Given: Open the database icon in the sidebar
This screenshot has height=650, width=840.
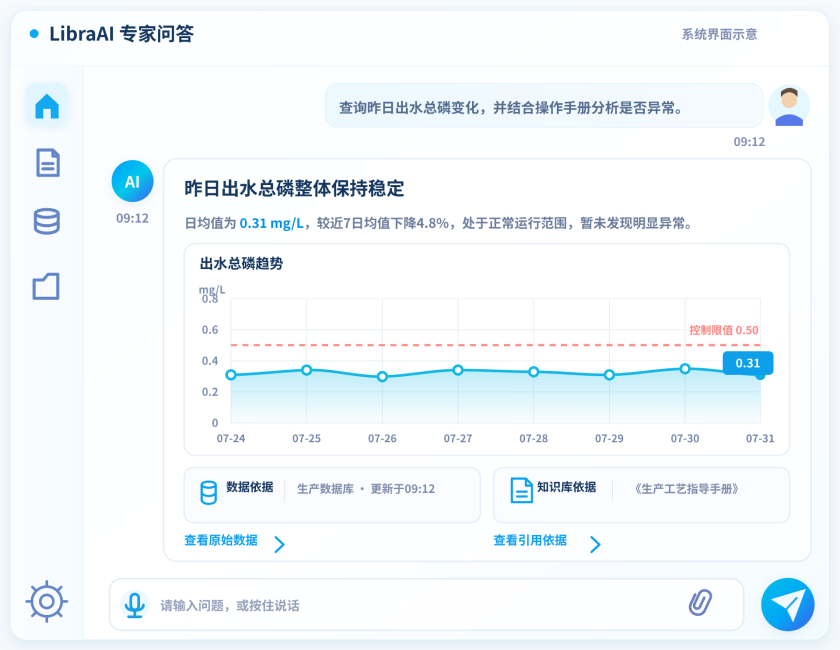Looking at the screenshot, I should (x=47, y=221).
